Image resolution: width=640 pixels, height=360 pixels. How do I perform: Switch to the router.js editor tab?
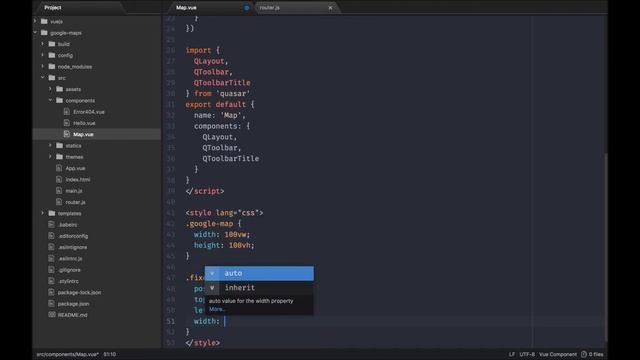296,7
